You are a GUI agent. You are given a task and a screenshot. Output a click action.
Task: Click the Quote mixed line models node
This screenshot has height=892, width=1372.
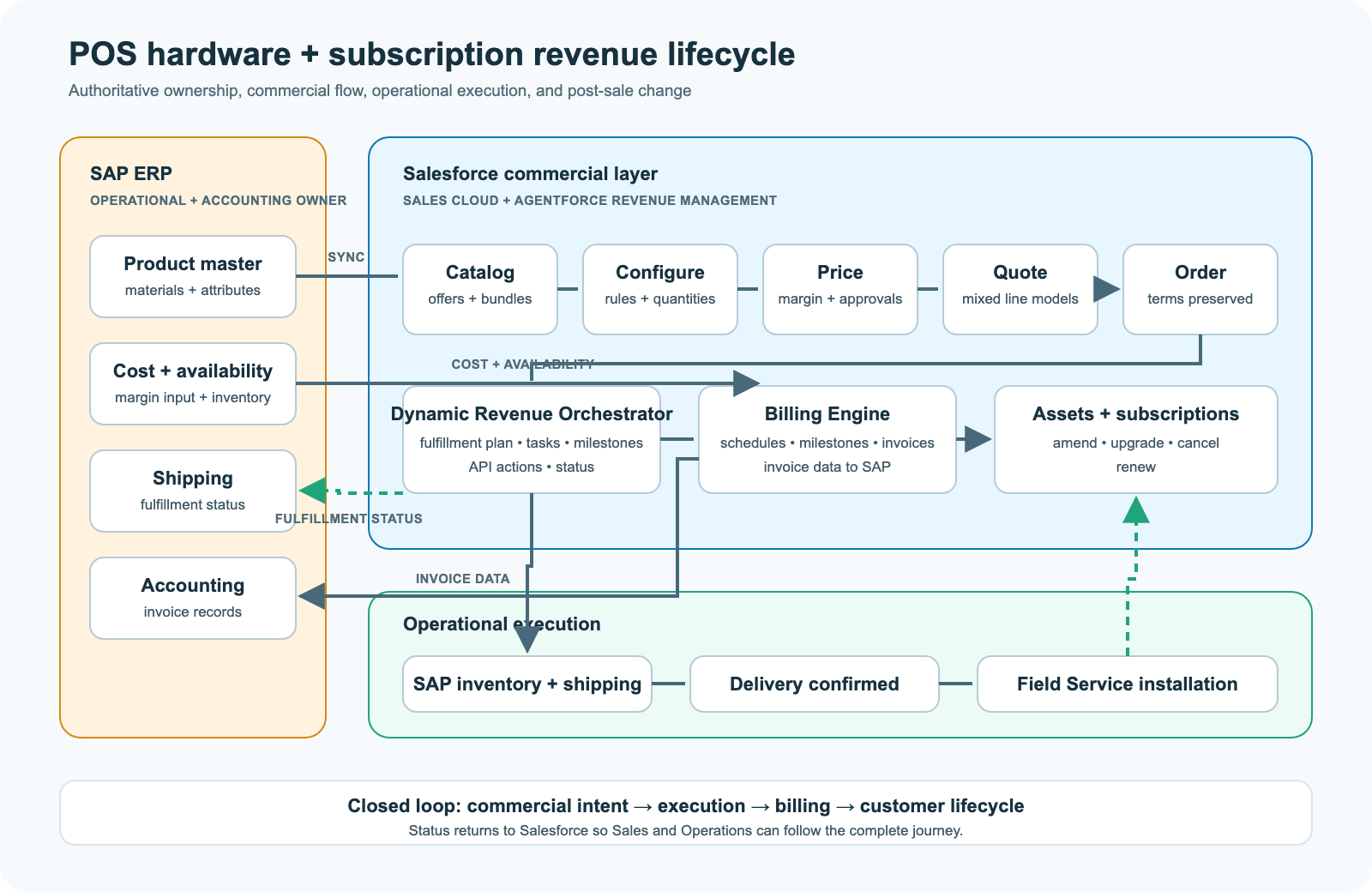(1020, 289)
